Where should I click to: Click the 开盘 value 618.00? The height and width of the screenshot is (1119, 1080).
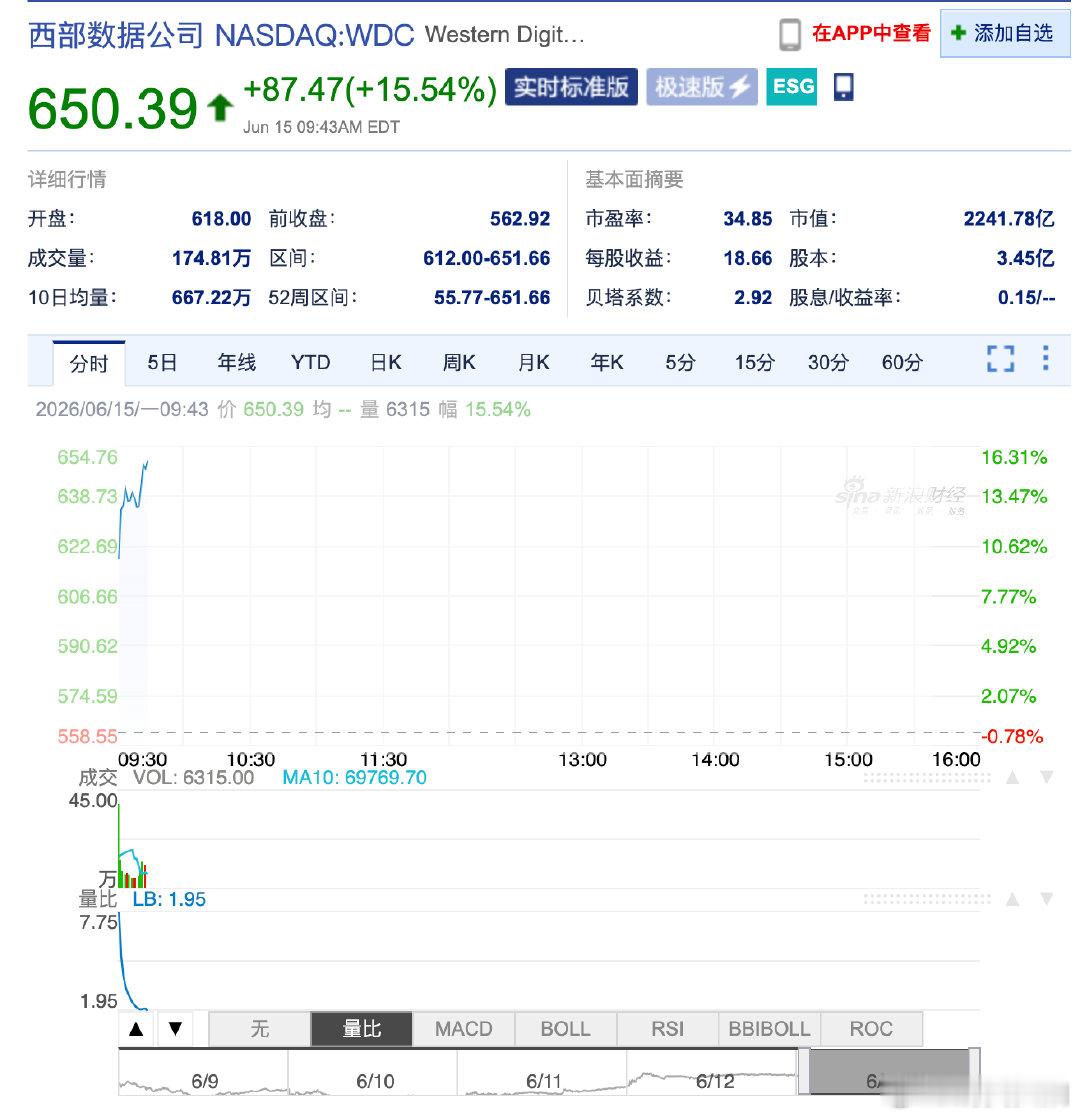[221, 218]
